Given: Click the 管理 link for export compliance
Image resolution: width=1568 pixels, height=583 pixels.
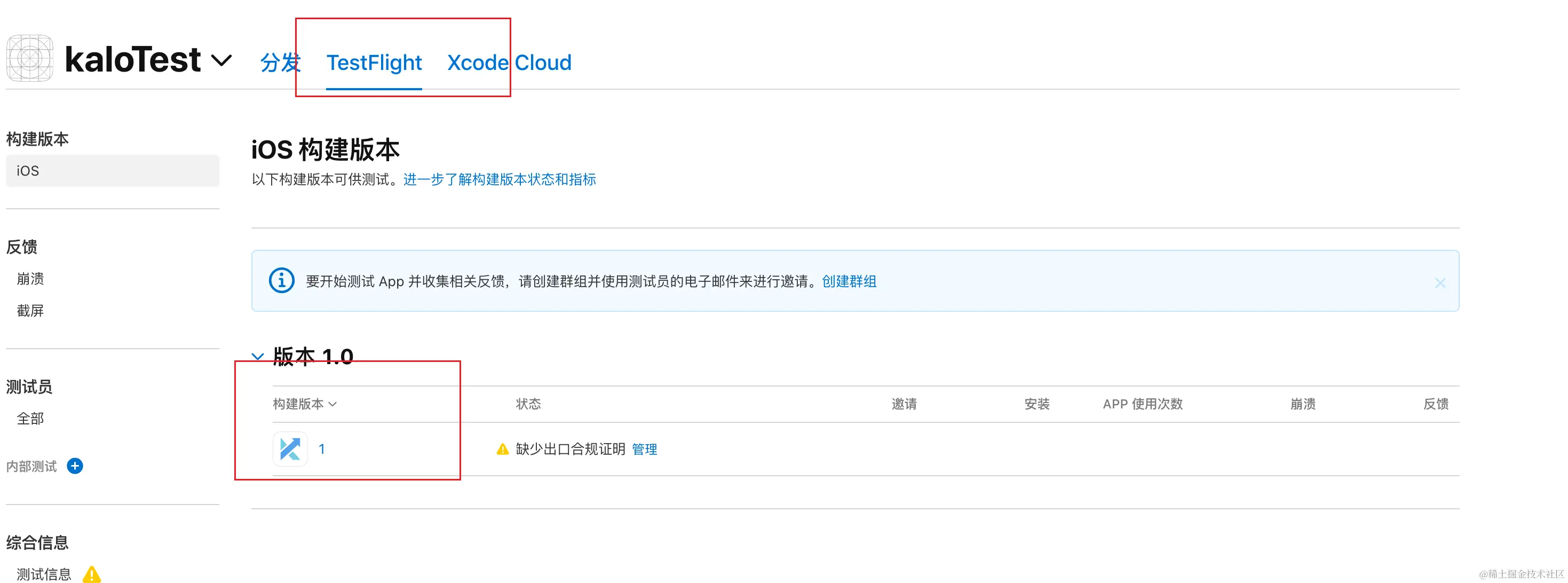Looking at the screenshot, I should tap(645, 449).
